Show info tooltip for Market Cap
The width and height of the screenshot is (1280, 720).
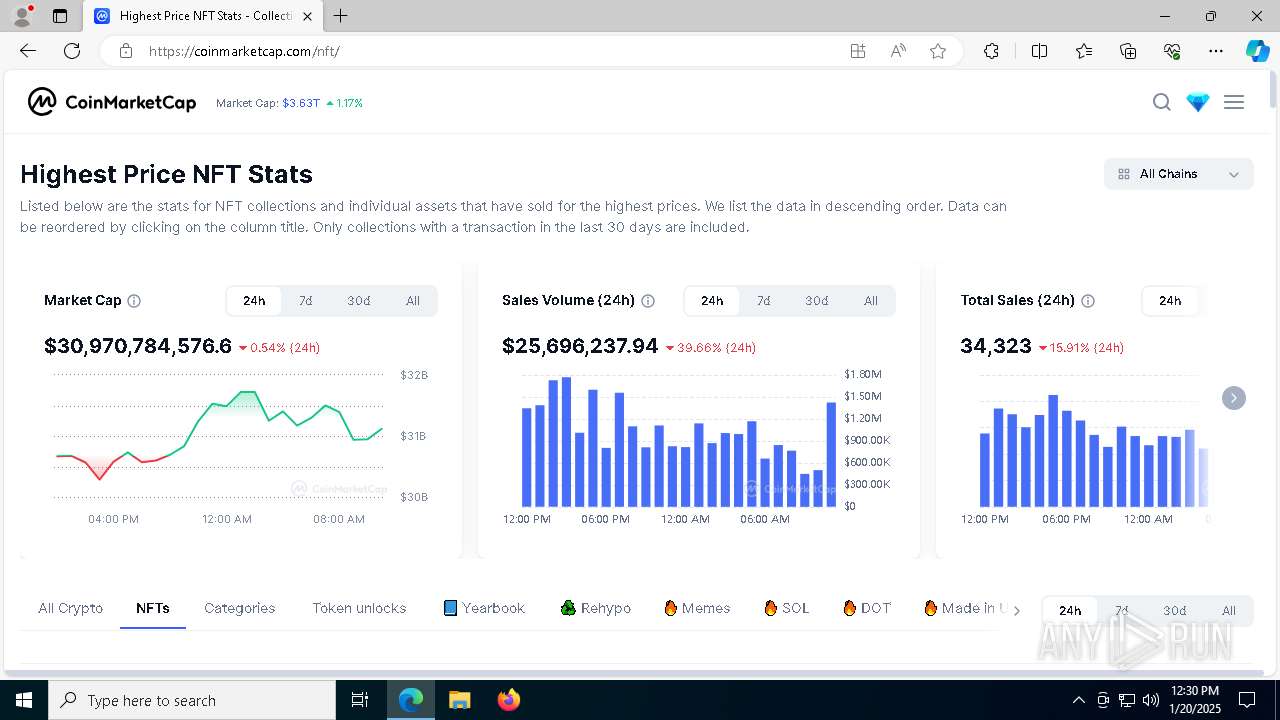(134, 301)
